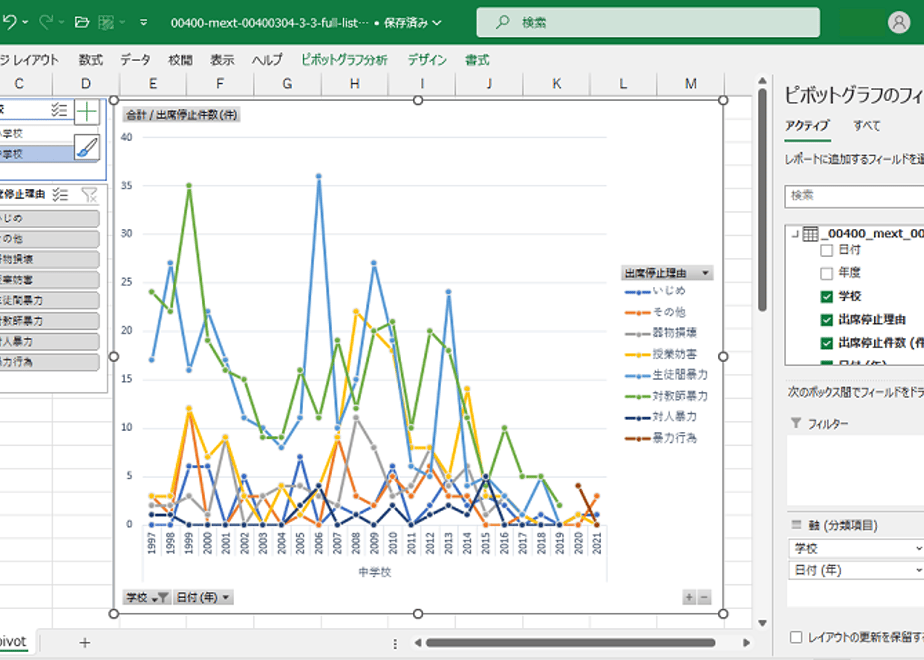This screenshot has height=660, width=924.
Task: Select the pivot sheet tab
Action: pos(14,642)
